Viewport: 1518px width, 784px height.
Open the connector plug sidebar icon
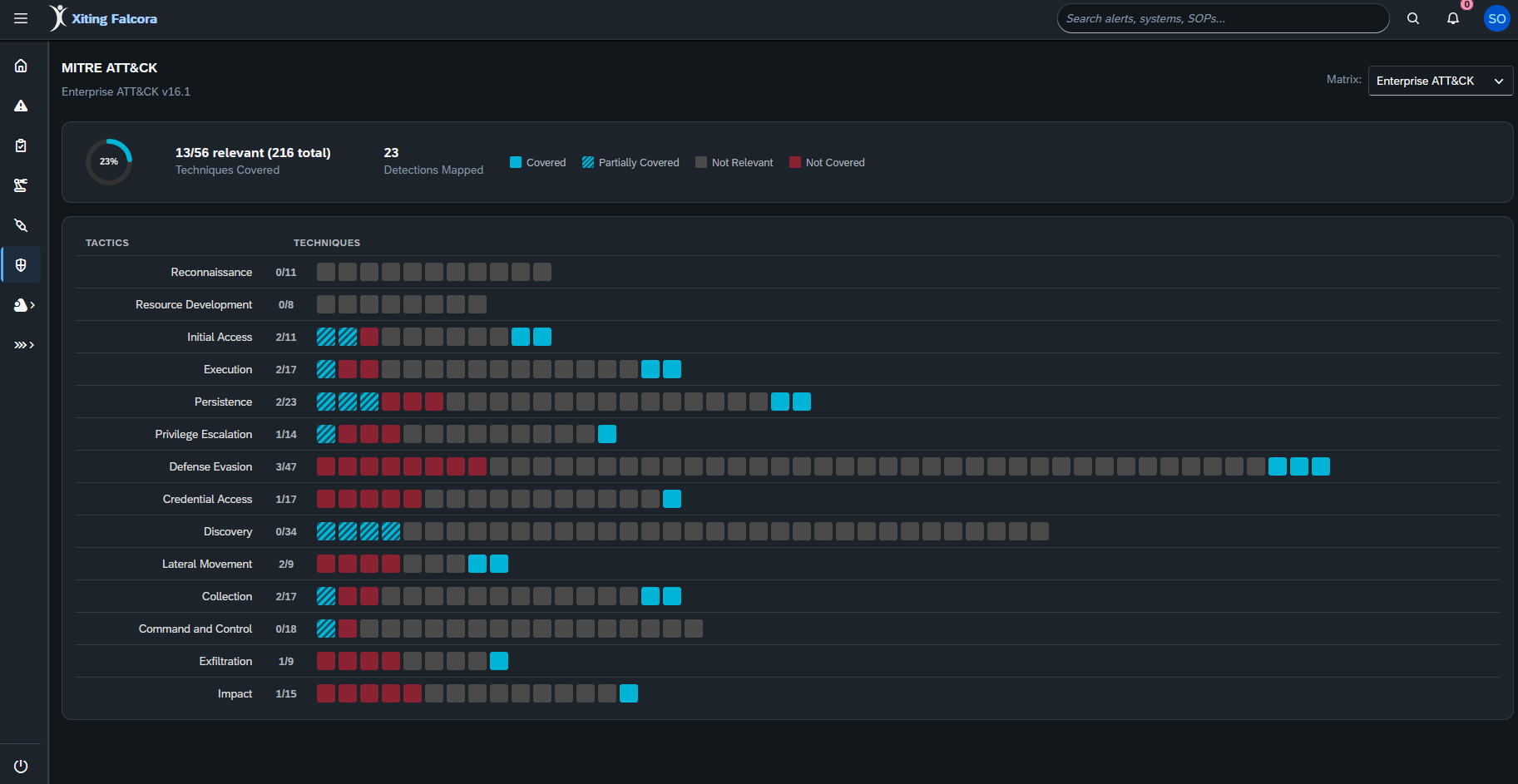(x=21, y=225)
